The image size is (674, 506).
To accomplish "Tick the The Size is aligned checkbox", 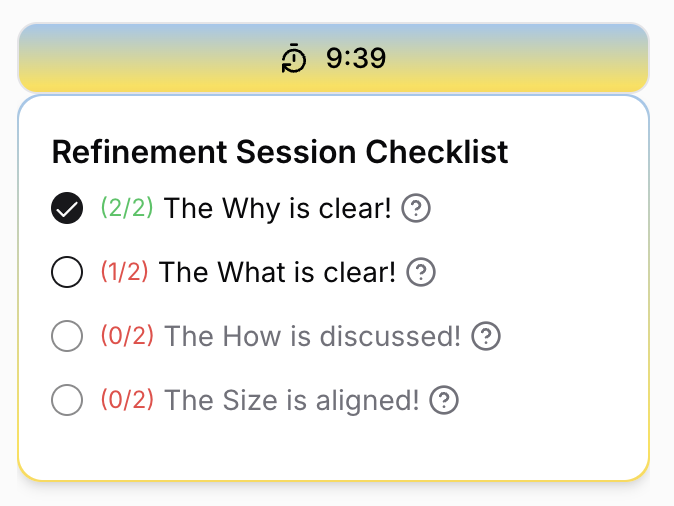I will (x=67, y=401).
